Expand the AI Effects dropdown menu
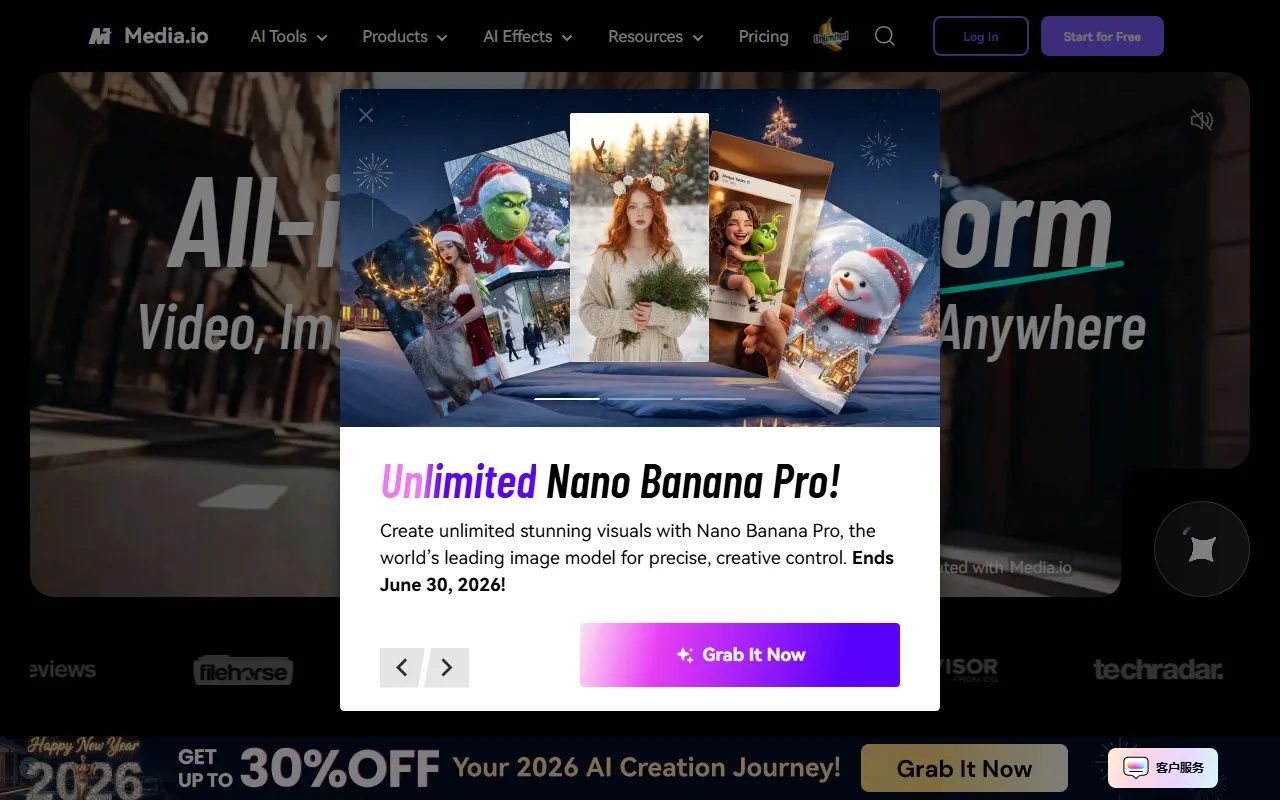 click(x=528, y=36)
